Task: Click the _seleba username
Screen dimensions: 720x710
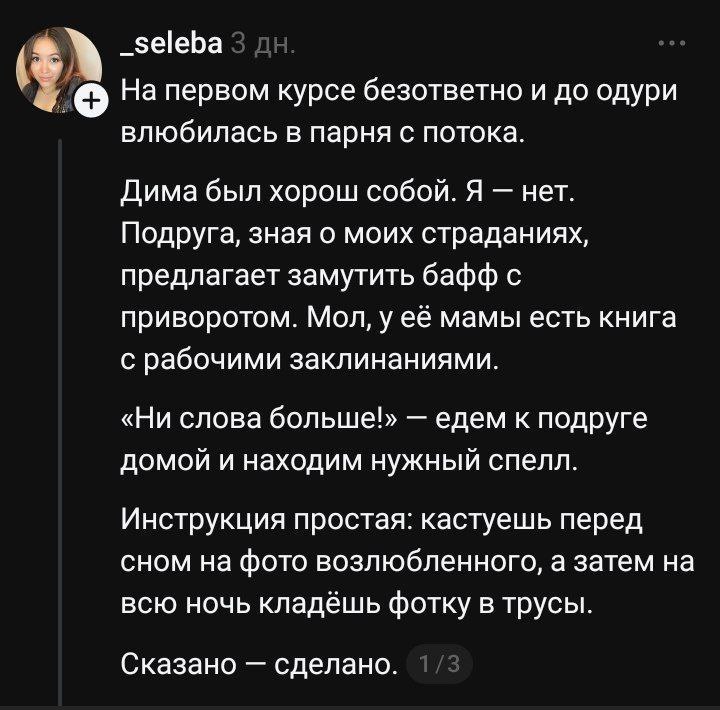Action: 171,45
